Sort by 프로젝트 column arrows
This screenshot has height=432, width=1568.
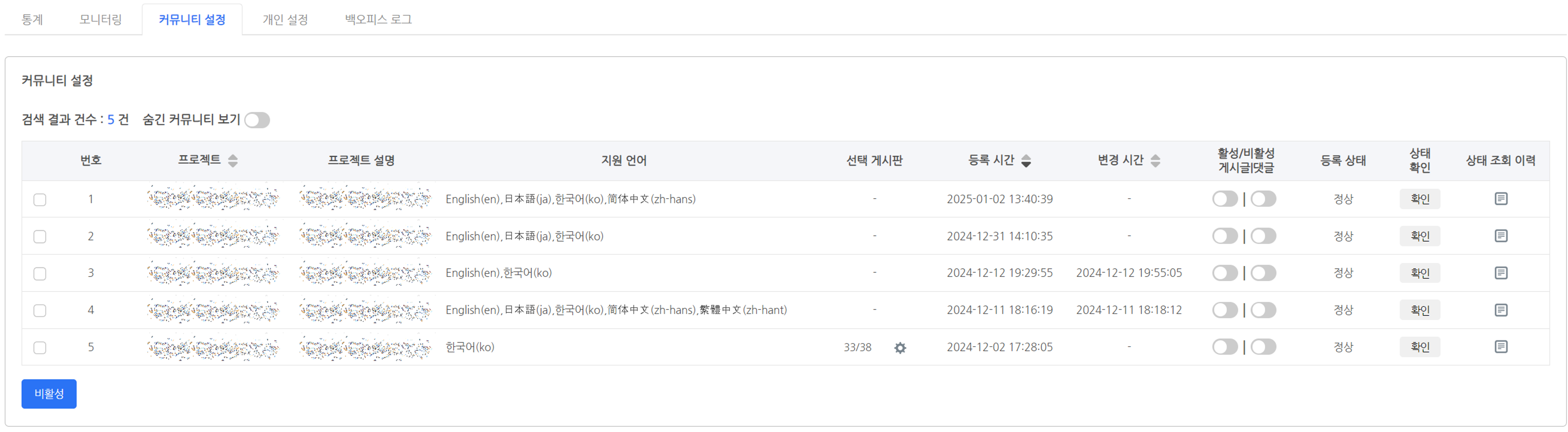232,161
